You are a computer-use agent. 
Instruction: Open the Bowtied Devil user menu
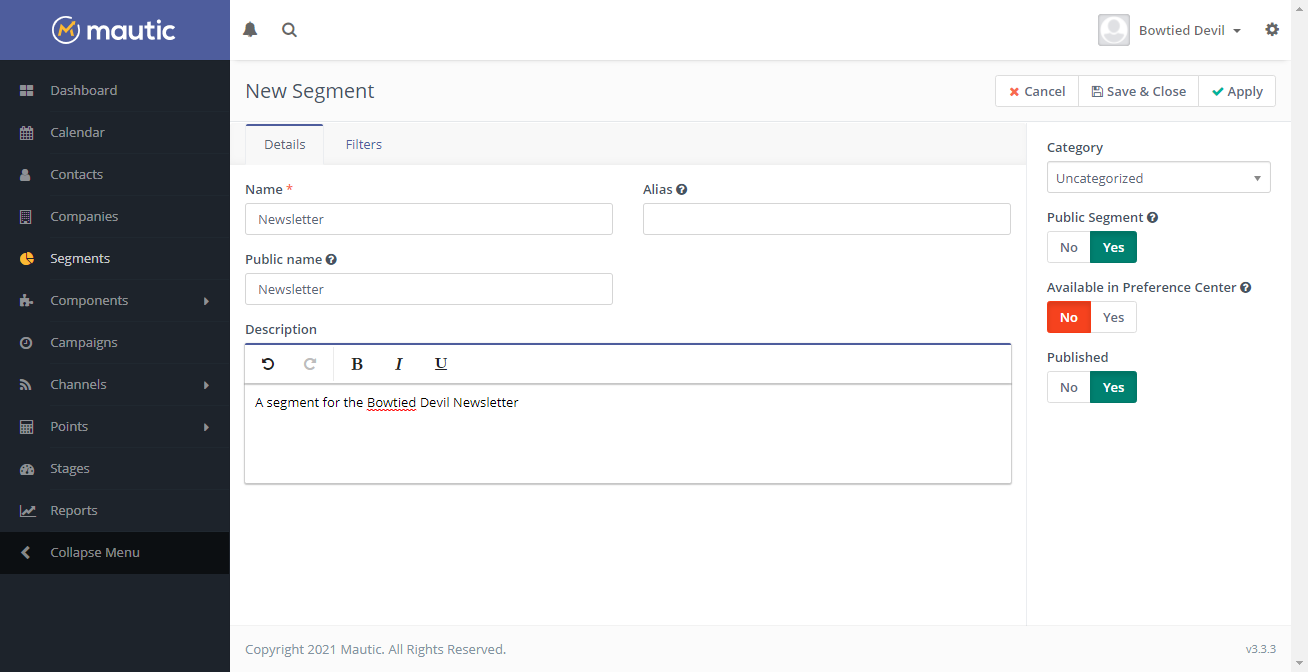[1189, 30]
